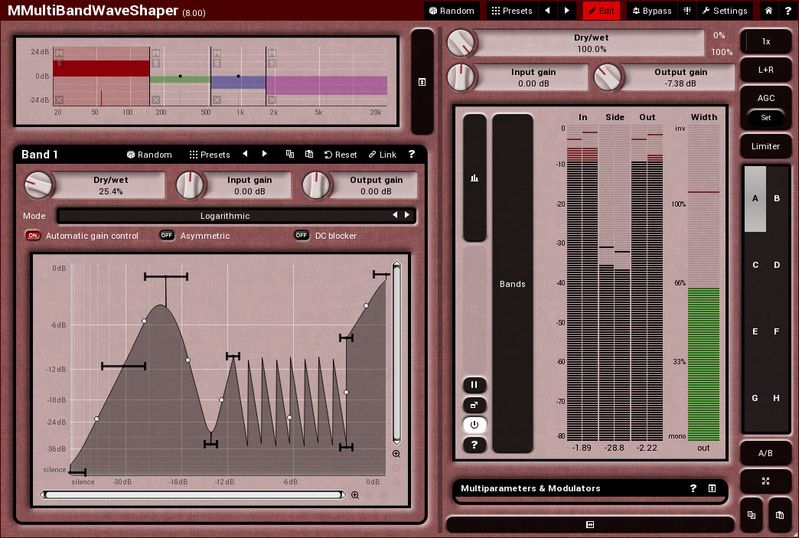Select preset slot F

pos(777,331)
